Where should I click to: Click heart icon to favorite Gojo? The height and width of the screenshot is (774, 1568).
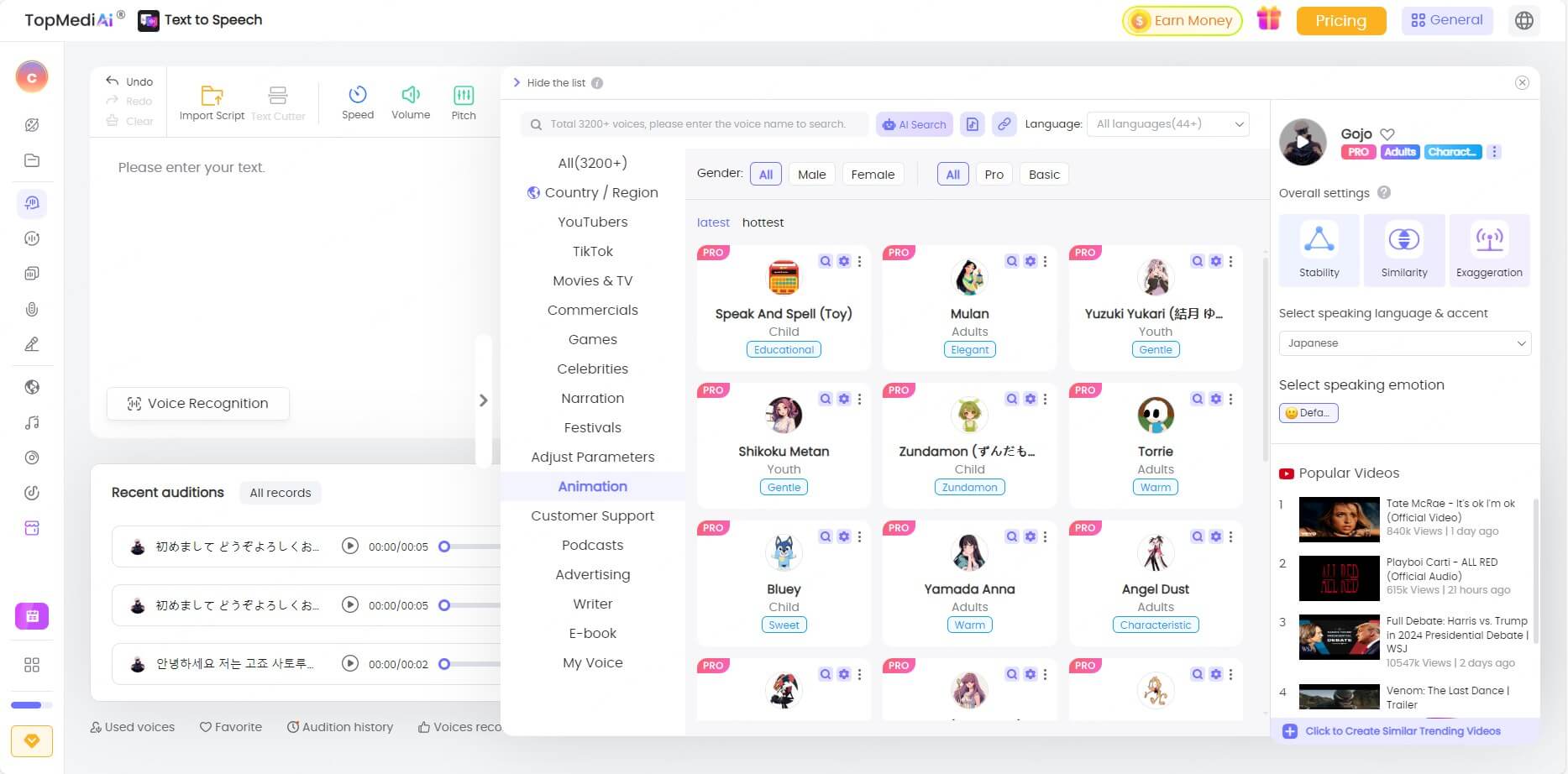tap(1387, 133)
